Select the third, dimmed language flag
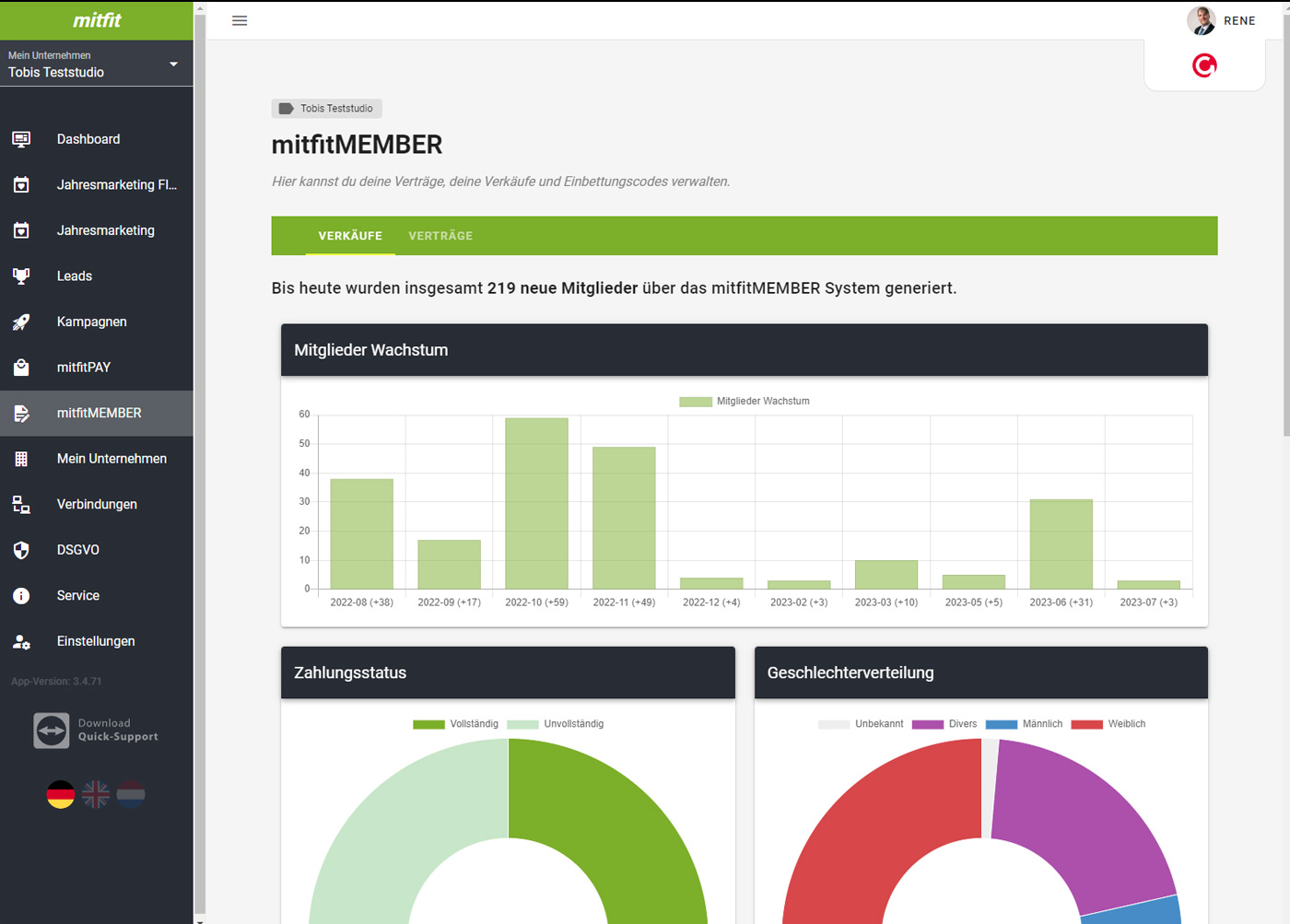Viewport: 1290px width, 924px height. click(131, 794)
